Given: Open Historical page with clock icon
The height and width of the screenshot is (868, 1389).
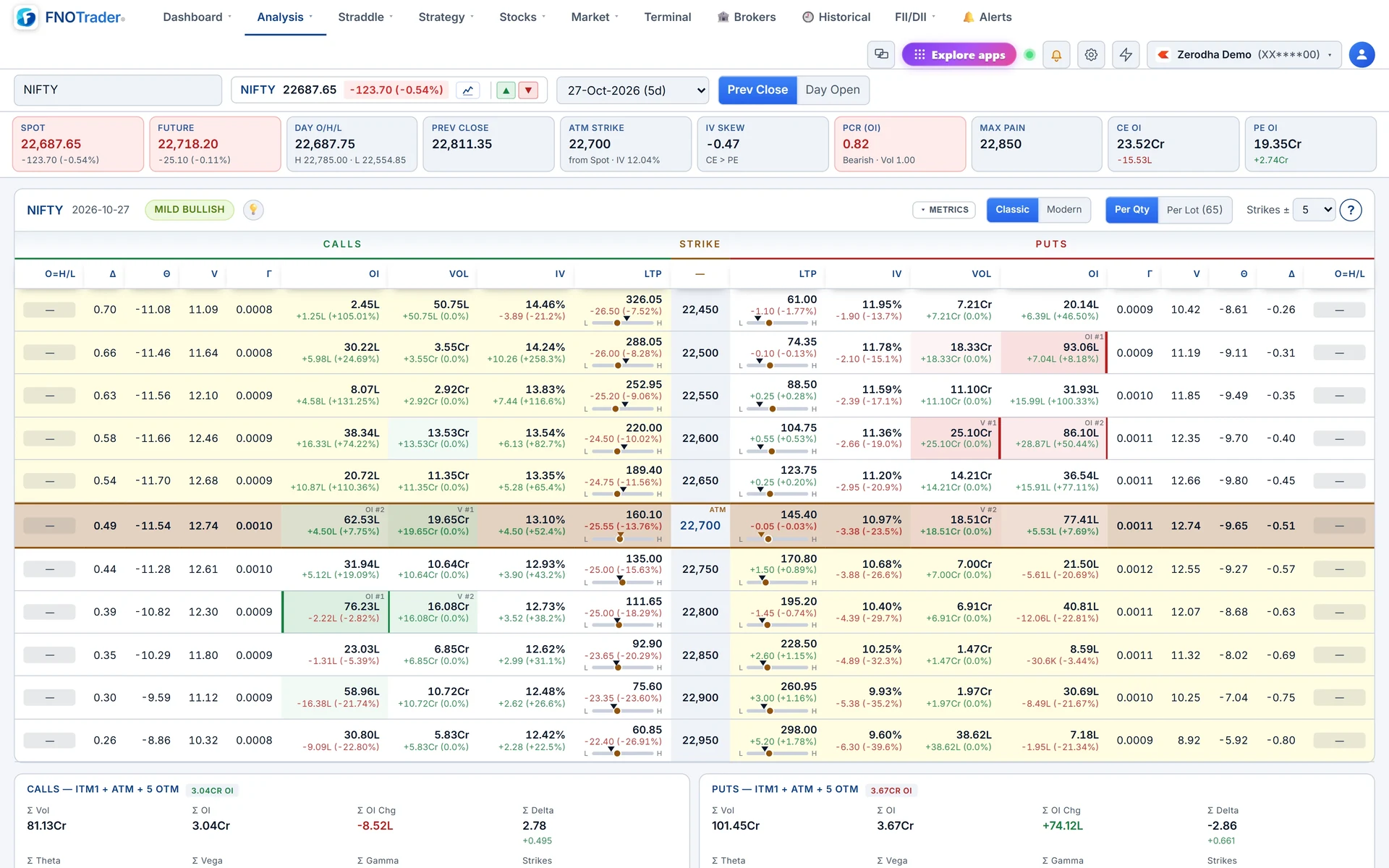Looking at the screenshot, I should 836,17.
